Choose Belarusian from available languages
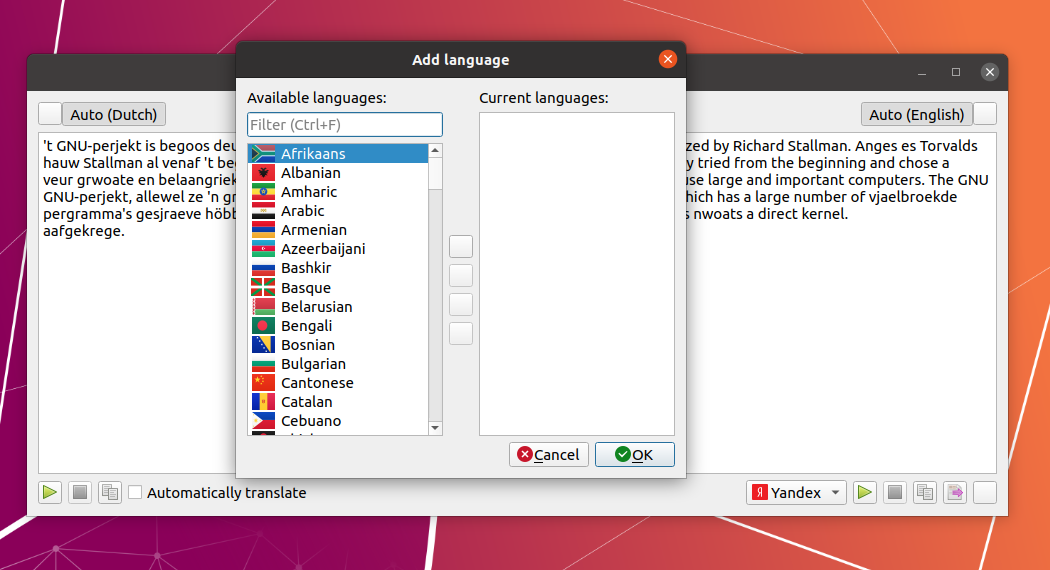 pos(316,307)
